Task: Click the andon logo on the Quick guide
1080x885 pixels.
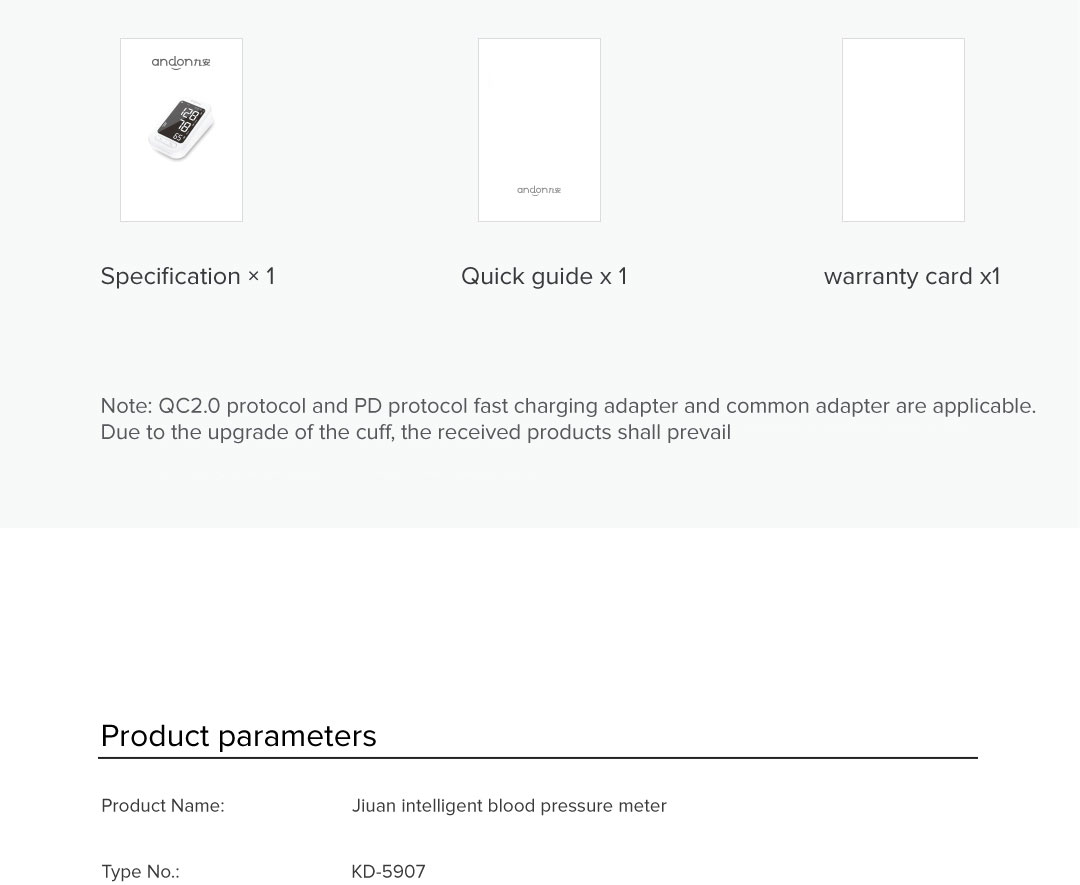Action: (539, 190)
